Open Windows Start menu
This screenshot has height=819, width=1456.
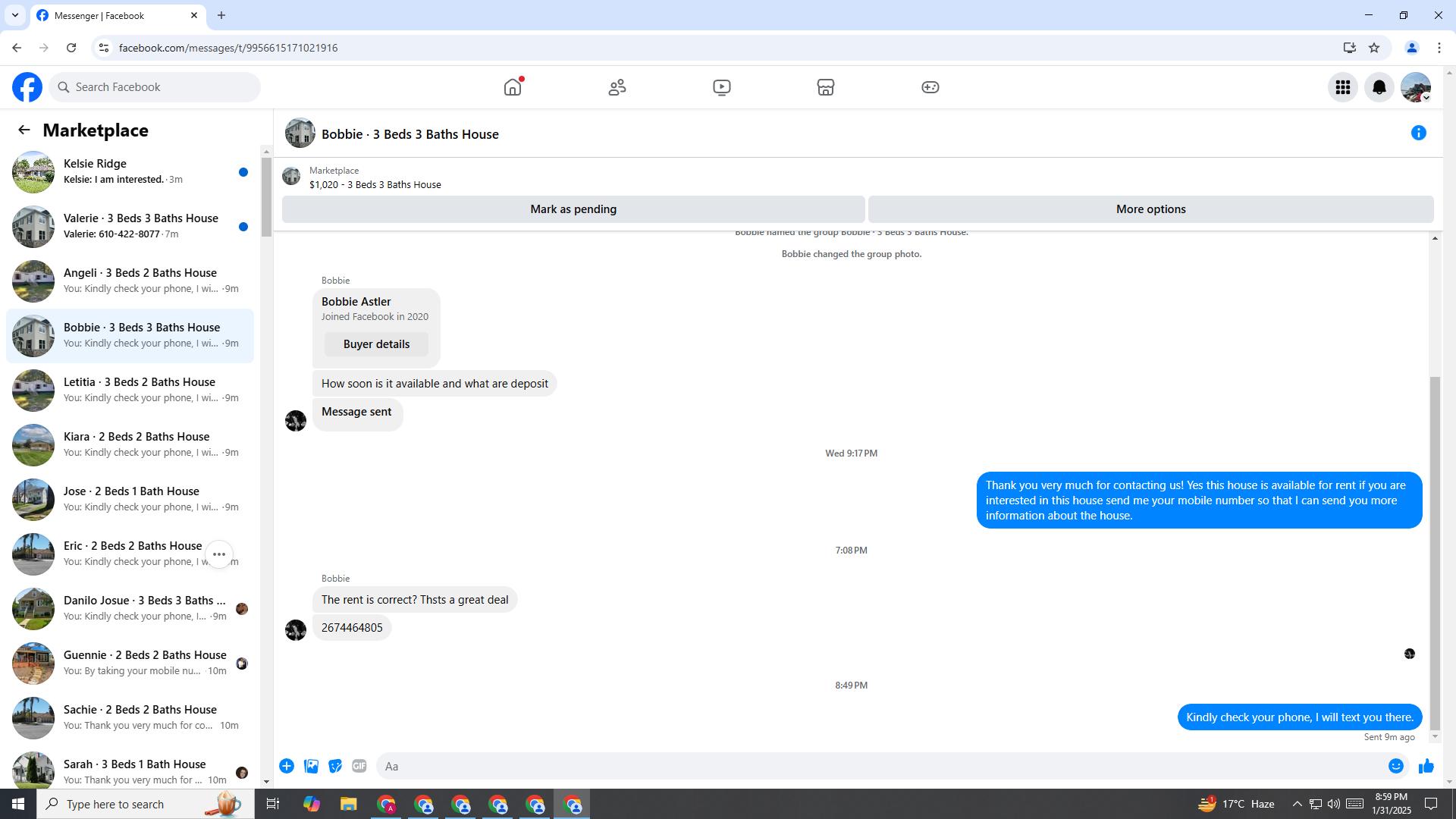[18, 804]
